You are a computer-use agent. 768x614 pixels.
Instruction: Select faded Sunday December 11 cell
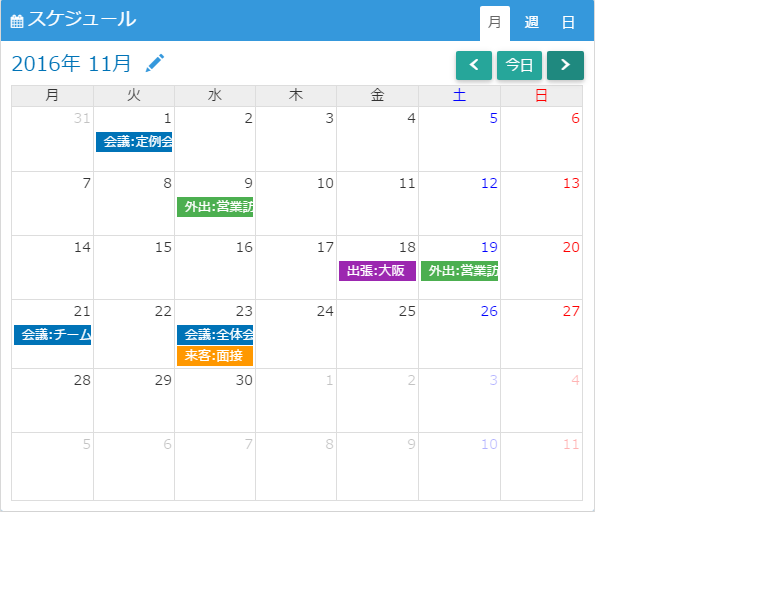[x=541, y=467]
